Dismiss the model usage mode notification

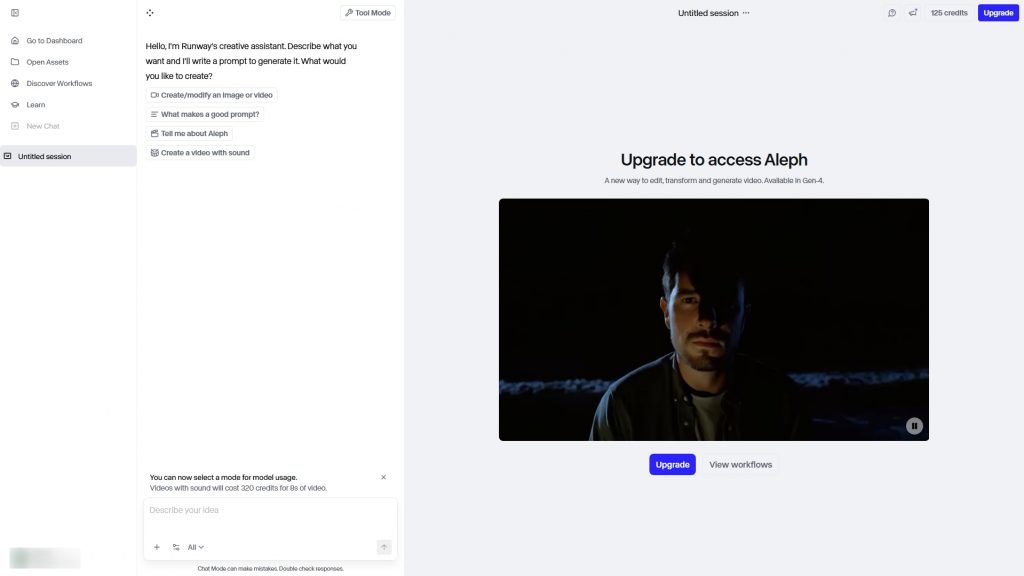[x=383, y=477]
